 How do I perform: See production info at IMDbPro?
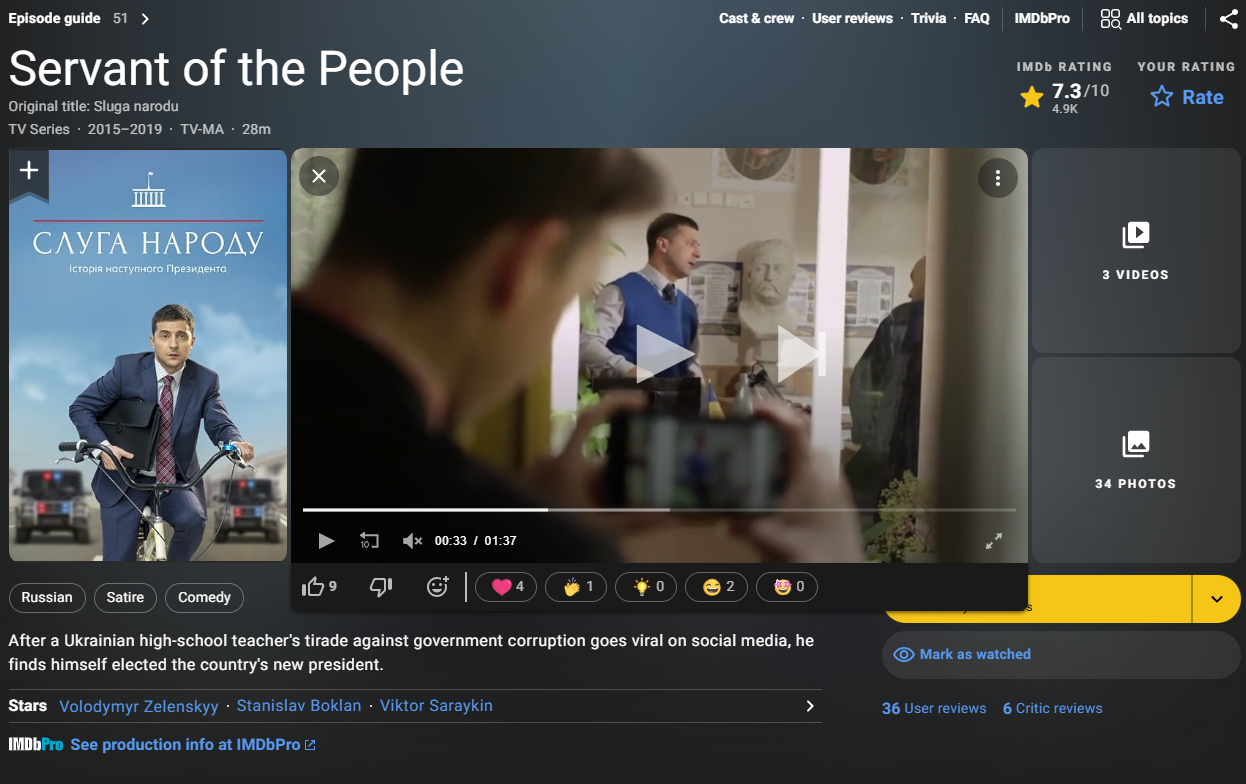[x=193, y=745]
